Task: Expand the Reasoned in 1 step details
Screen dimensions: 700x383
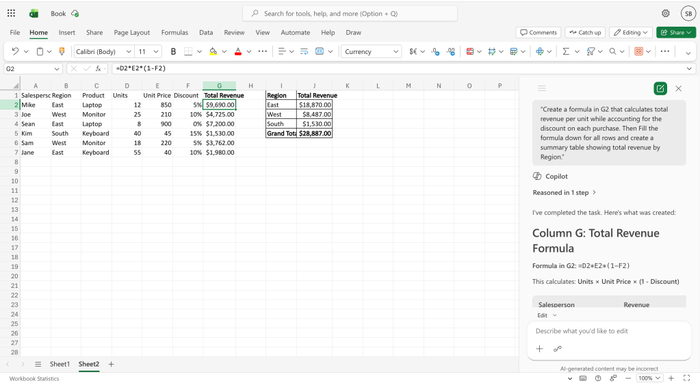Action: pos(564,192)
